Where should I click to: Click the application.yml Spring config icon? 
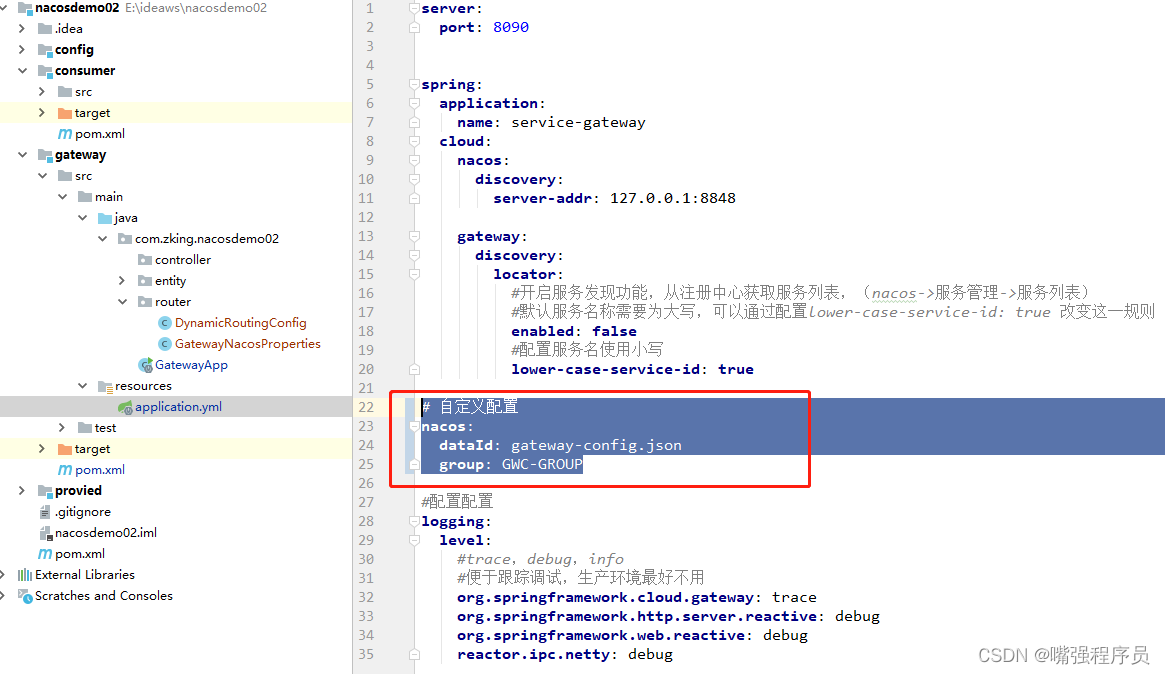(x=125, y=407)
